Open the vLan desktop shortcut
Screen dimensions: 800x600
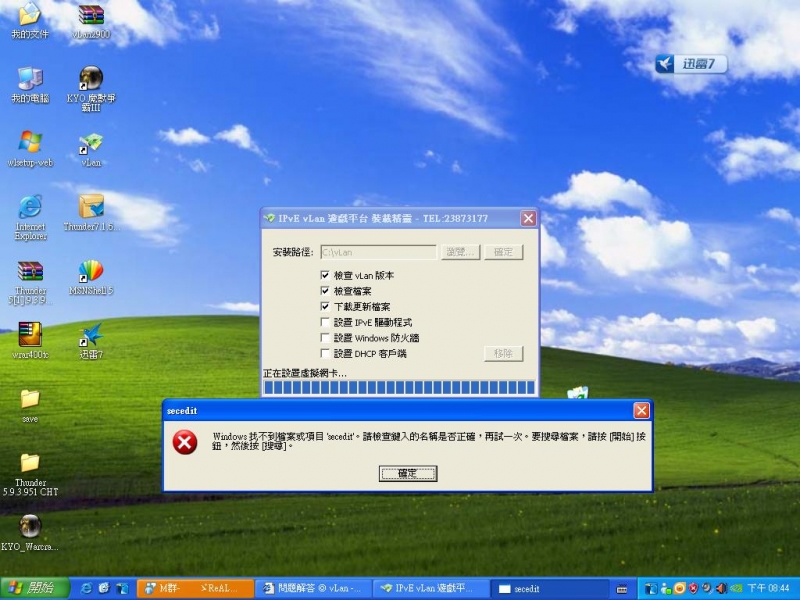(x=91, y=146)
